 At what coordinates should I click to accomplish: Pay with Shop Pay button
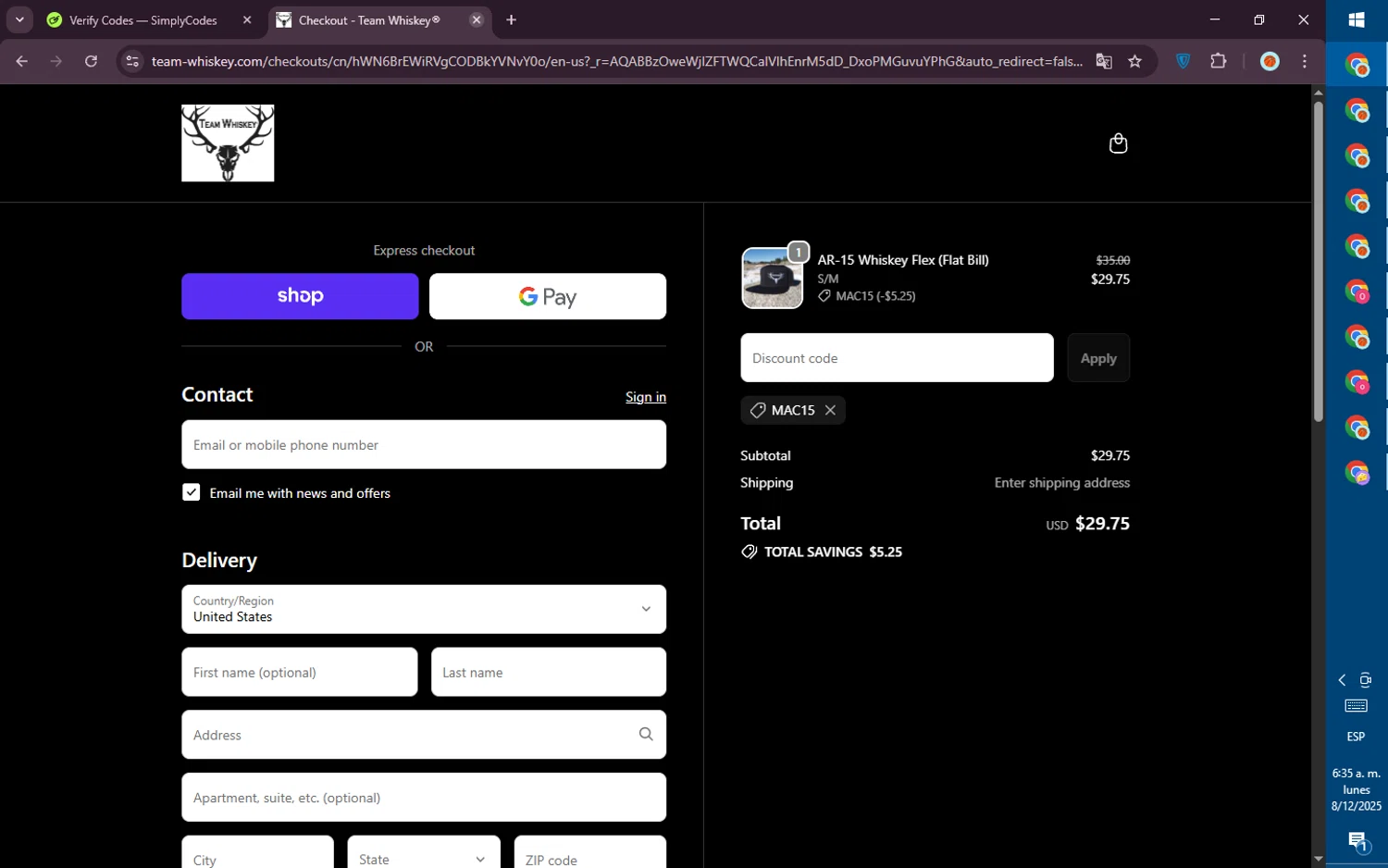click(300, 296)
